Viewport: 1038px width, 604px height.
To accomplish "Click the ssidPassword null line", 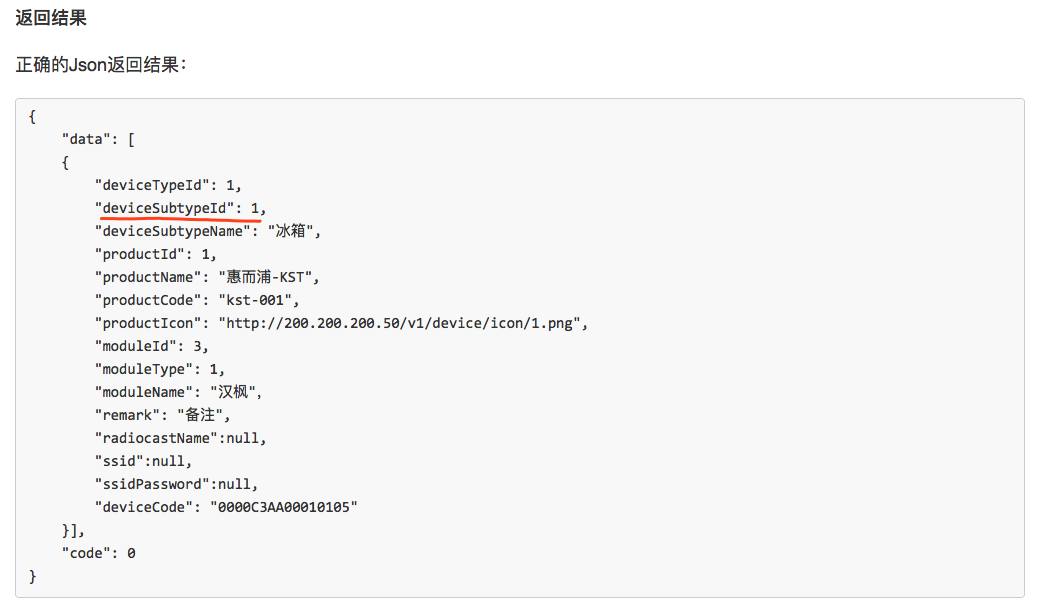I will tap(176, 484).
